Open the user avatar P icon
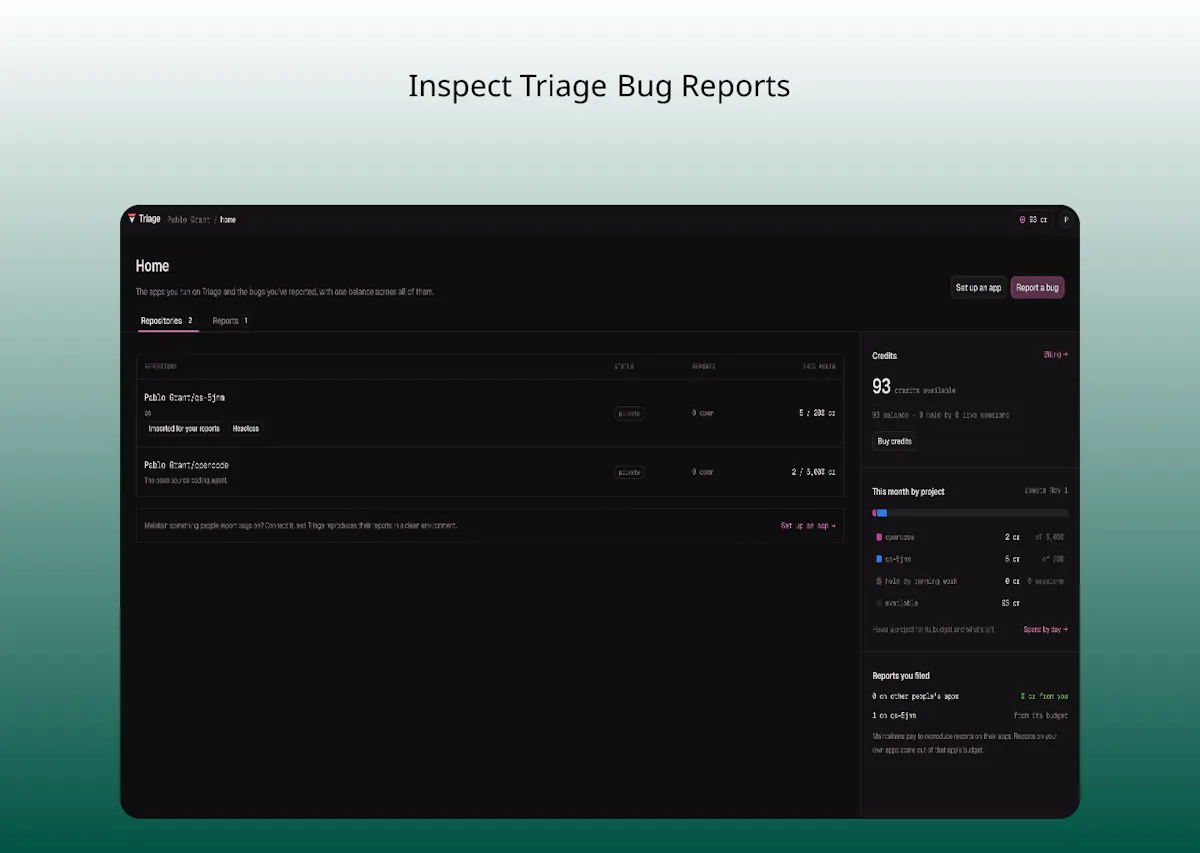1200x853 pixels. 1066,219
